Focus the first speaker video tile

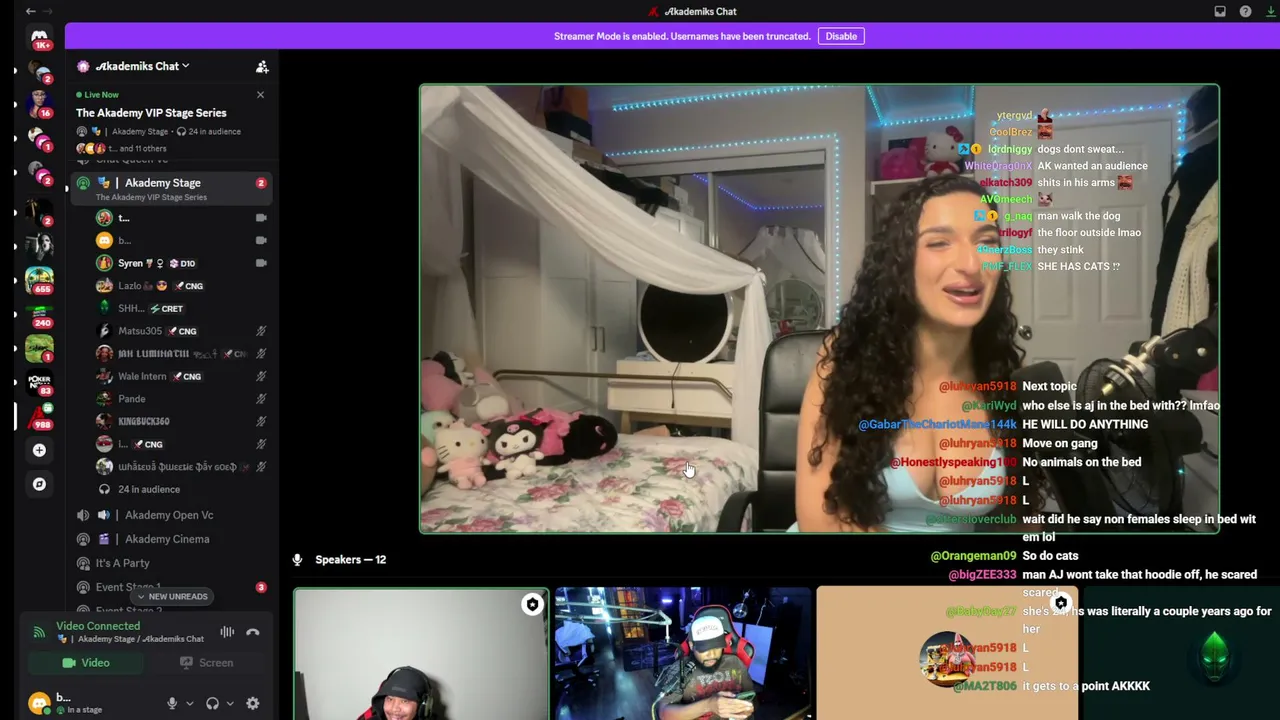pyautogui.click(x=421, y=654)
